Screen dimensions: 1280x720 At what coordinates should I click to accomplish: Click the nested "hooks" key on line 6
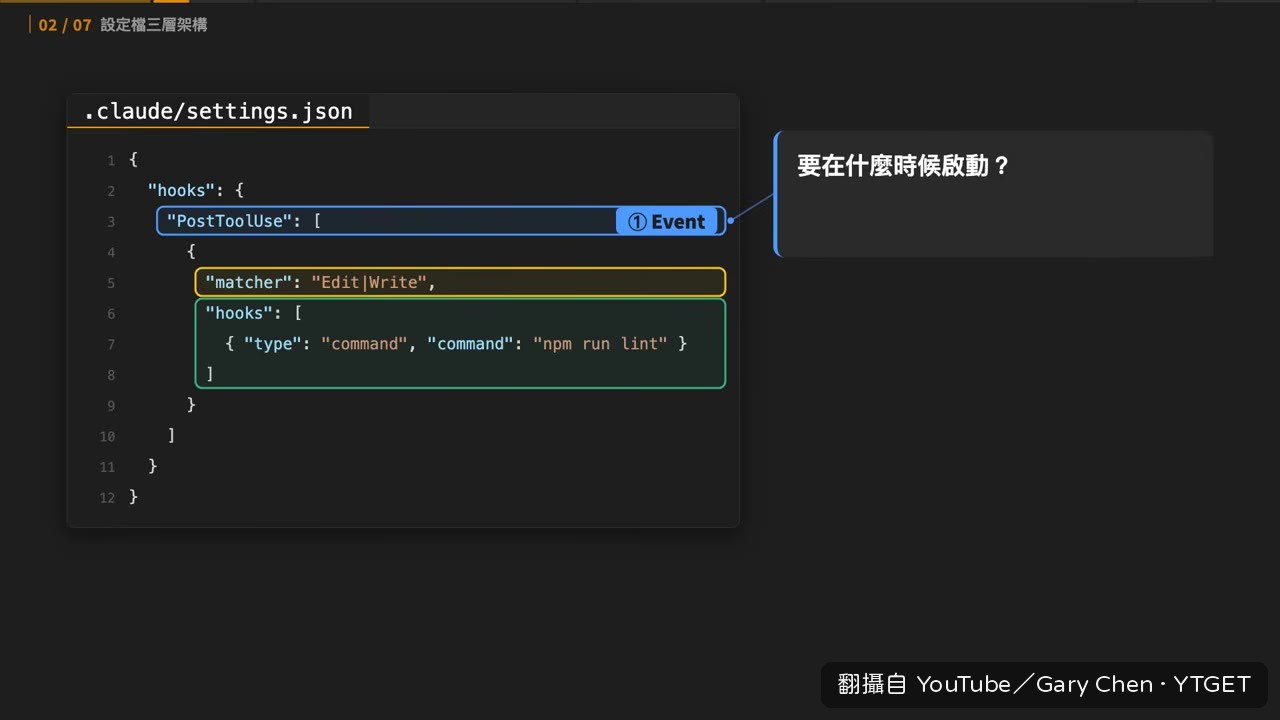pos(239,313)
